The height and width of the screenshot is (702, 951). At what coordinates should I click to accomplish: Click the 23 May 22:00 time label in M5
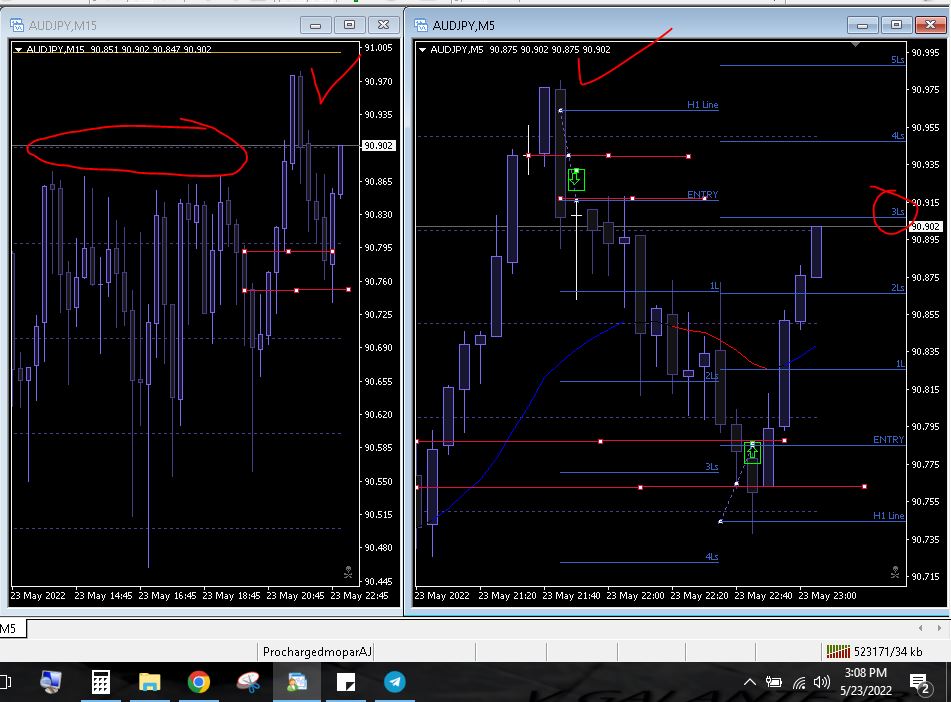tap(636, 595)
